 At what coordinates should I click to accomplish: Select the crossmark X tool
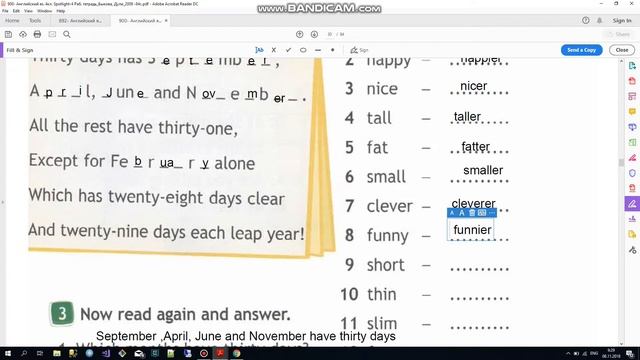[274, 50]
